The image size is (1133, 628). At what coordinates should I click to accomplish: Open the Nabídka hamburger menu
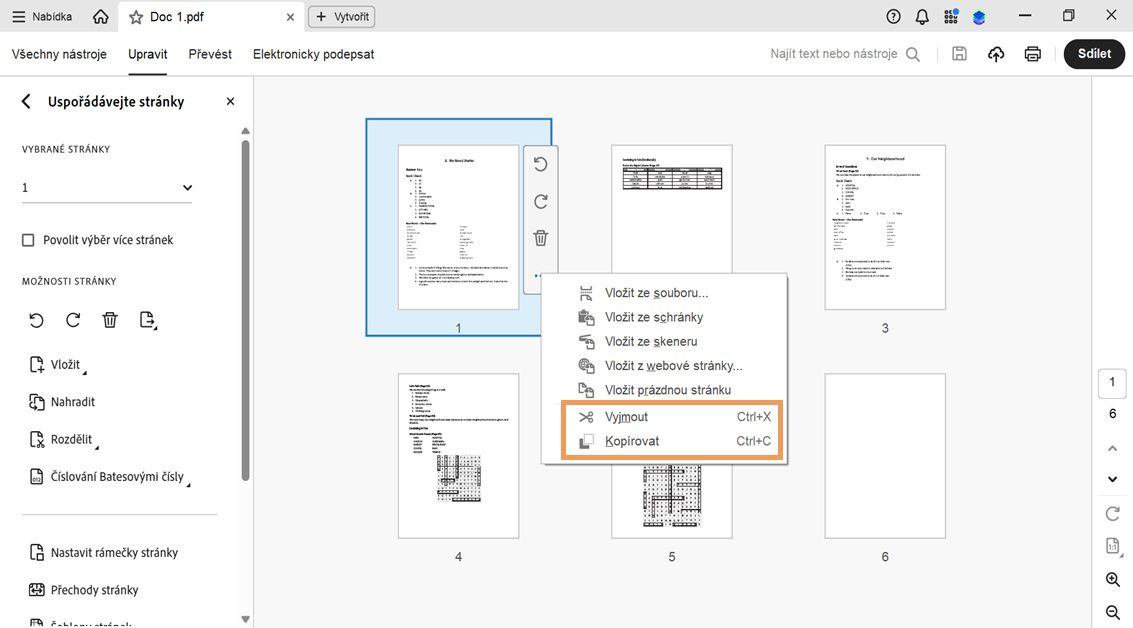(42, 17)
